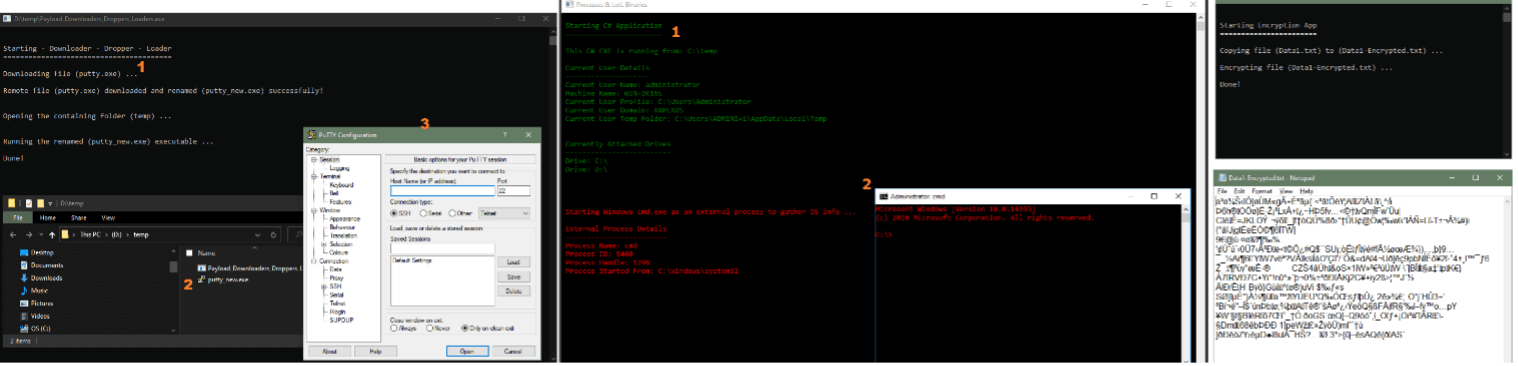Select Bell in PuTTY category tree
Viewport: 1518px width, 366px height.
pyautogui.click(x=333, y=193)
